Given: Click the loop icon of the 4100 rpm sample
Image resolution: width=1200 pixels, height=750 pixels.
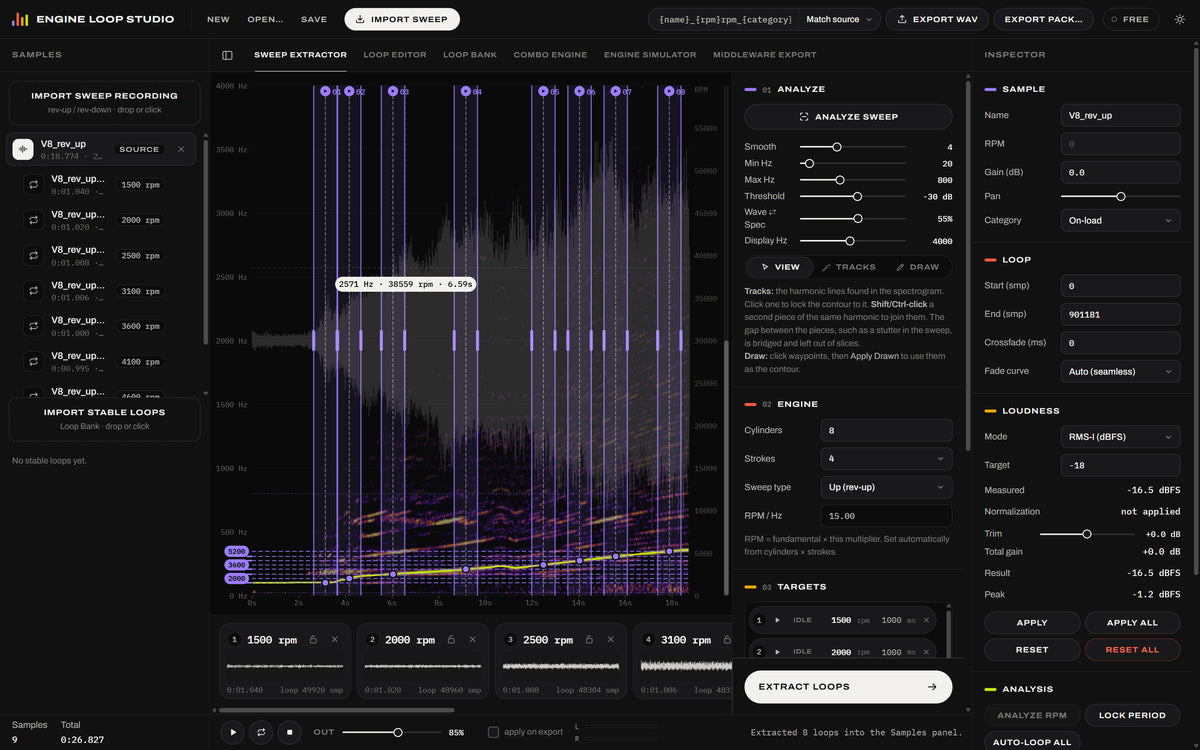Looking at the screenshot, I should (x=33, y=362).
